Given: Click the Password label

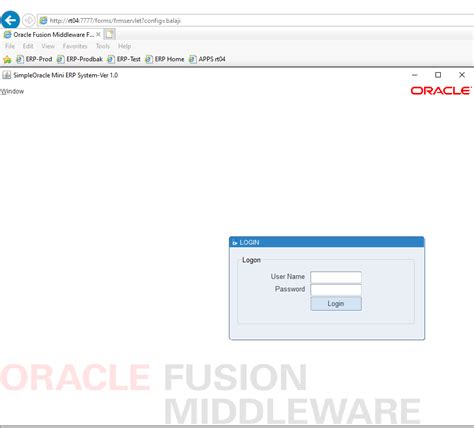Looking at the screenshot, I should pos(290,289).
